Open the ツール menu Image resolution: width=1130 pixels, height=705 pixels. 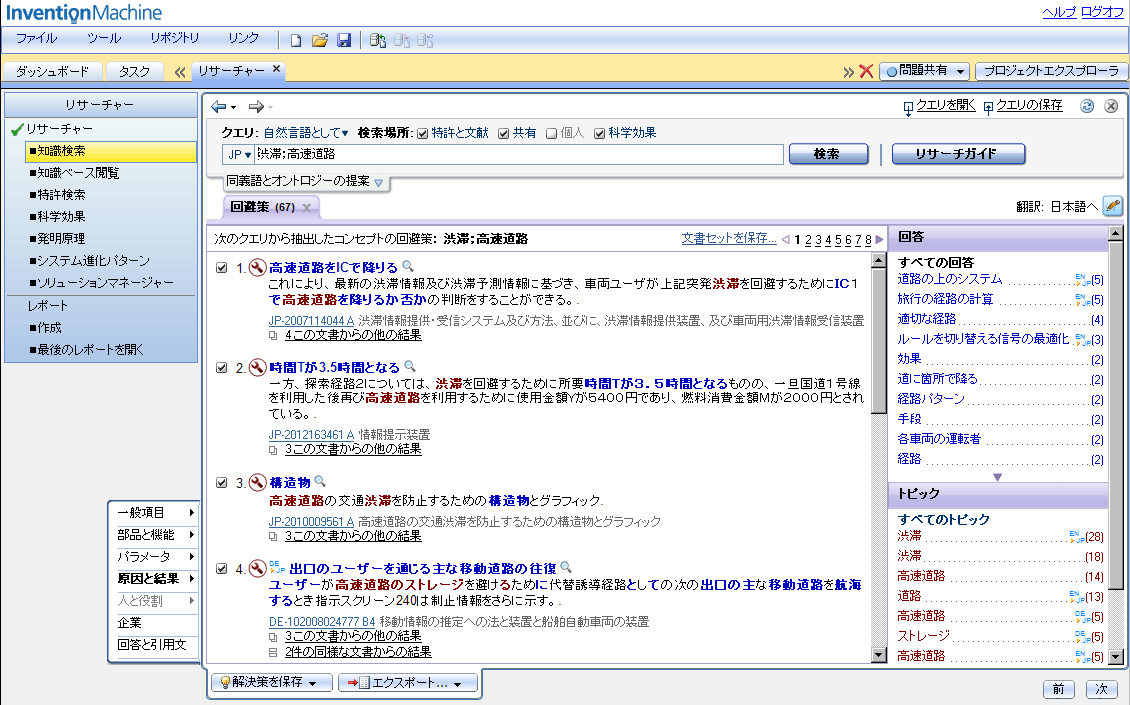(104, 38)
